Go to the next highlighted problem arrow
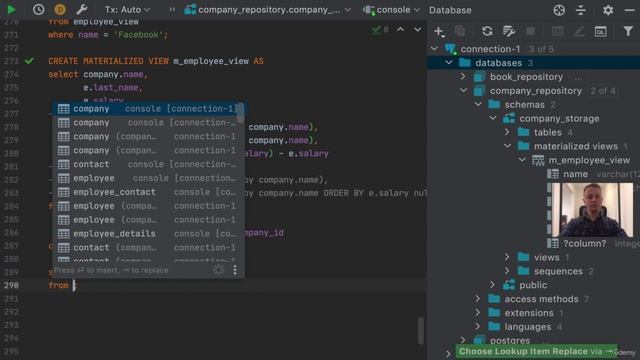Screen dimensions: 640x360 pos(418,29)
